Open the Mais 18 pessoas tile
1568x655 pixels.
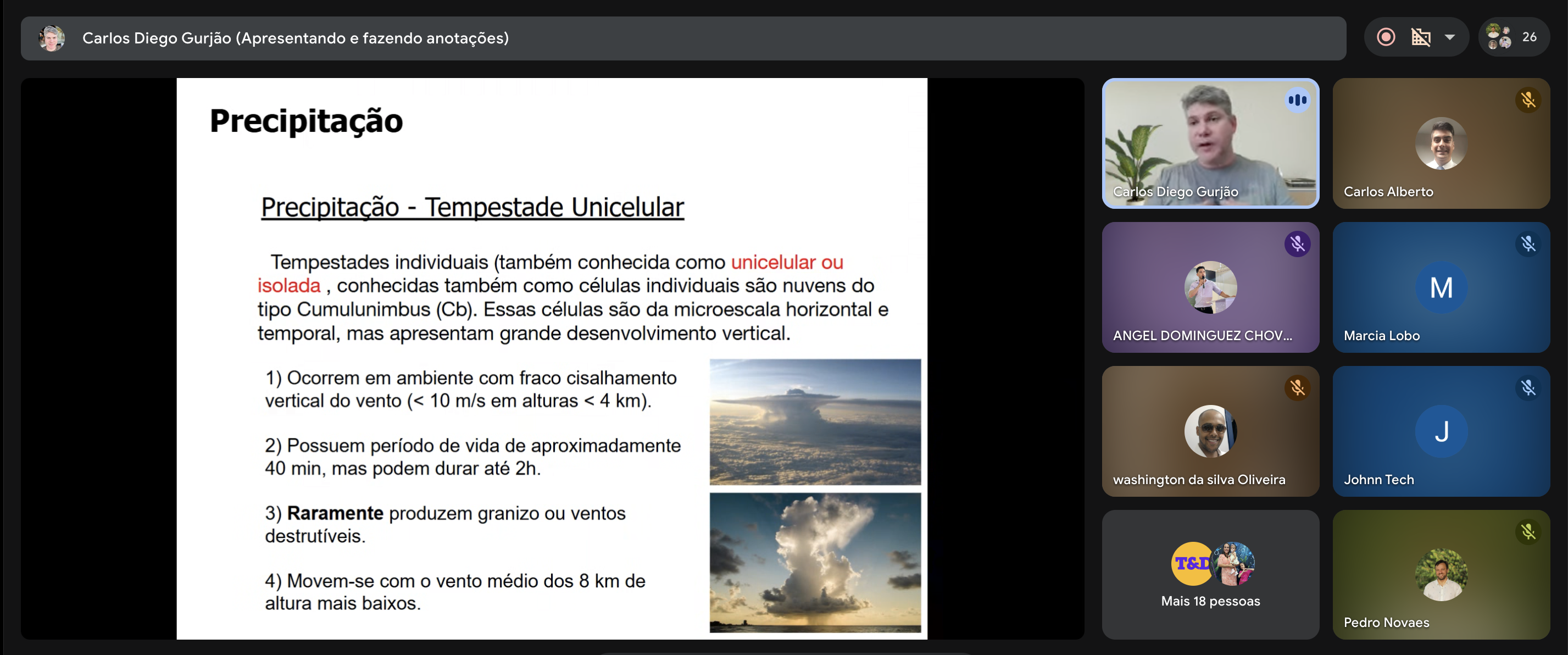pos(1210,575)
